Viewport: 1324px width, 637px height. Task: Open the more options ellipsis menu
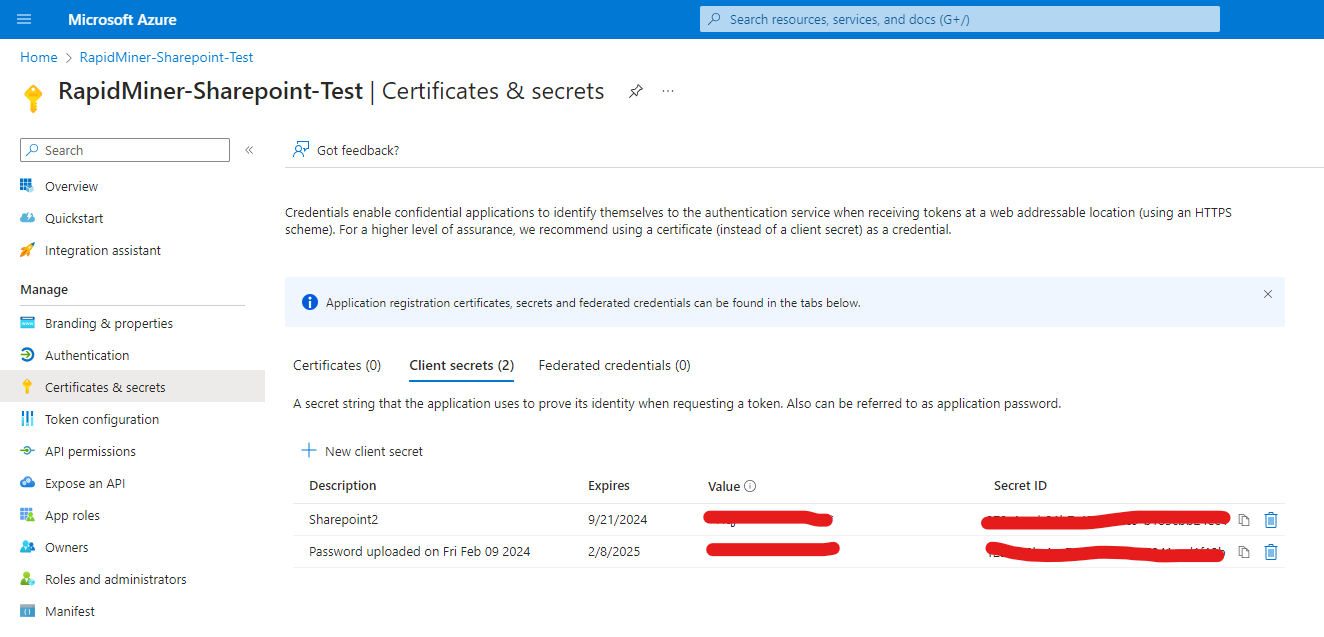tap(668, 91)
